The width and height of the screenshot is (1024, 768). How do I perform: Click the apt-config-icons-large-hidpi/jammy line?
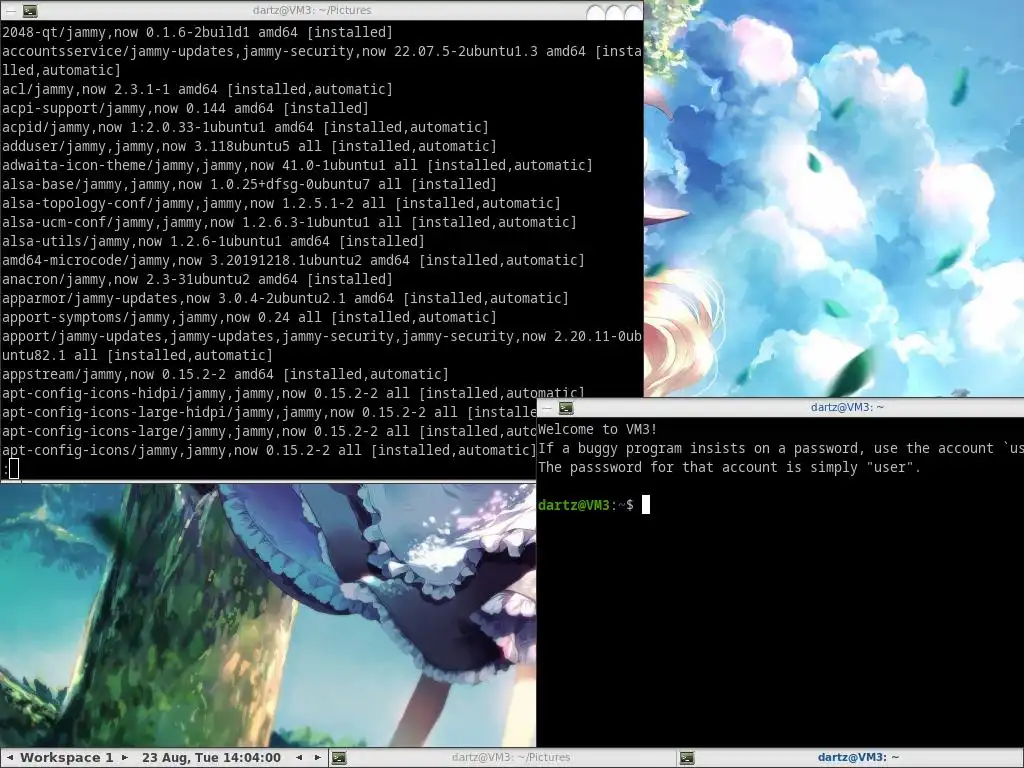(x=269, y=412)
